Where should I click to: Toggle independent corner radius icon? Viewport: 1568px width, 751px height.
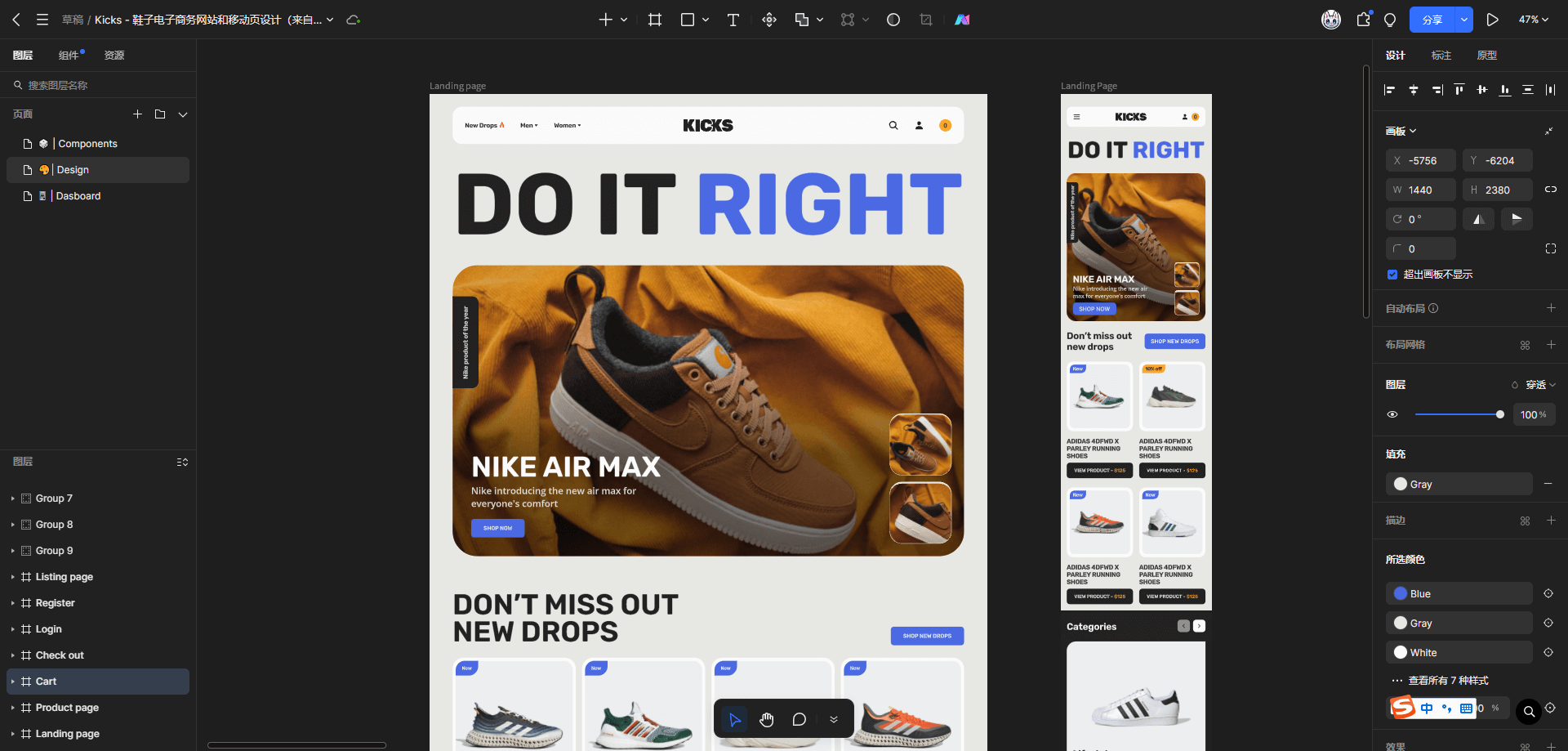click(1551, 248)
